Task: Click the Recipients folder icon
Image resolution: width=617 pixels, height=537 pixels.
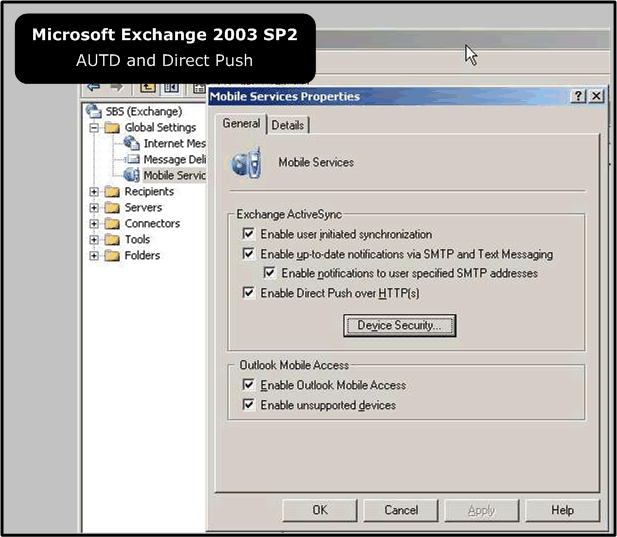Action: click(113, 192)
